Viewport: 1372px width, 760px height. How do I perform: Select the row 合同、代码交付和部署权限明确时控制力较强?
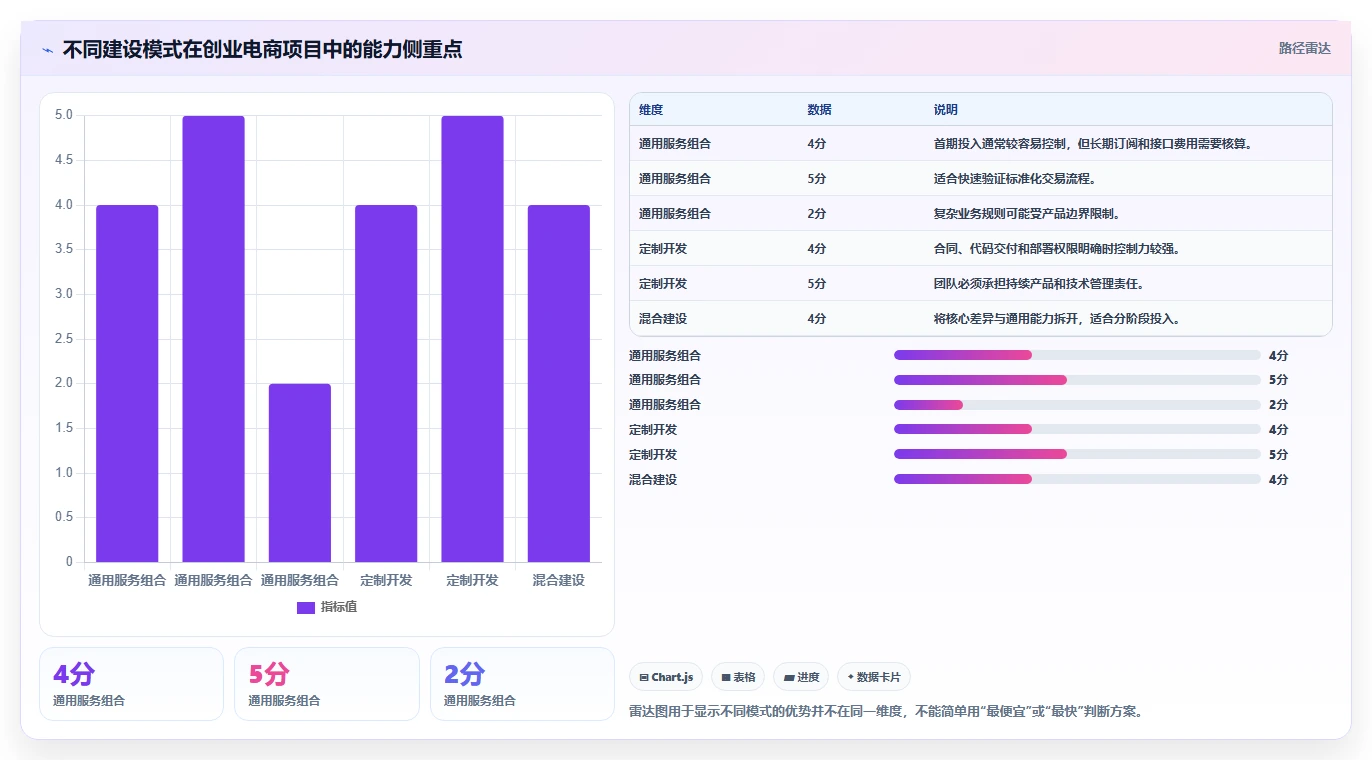click(x=980, y=249)
